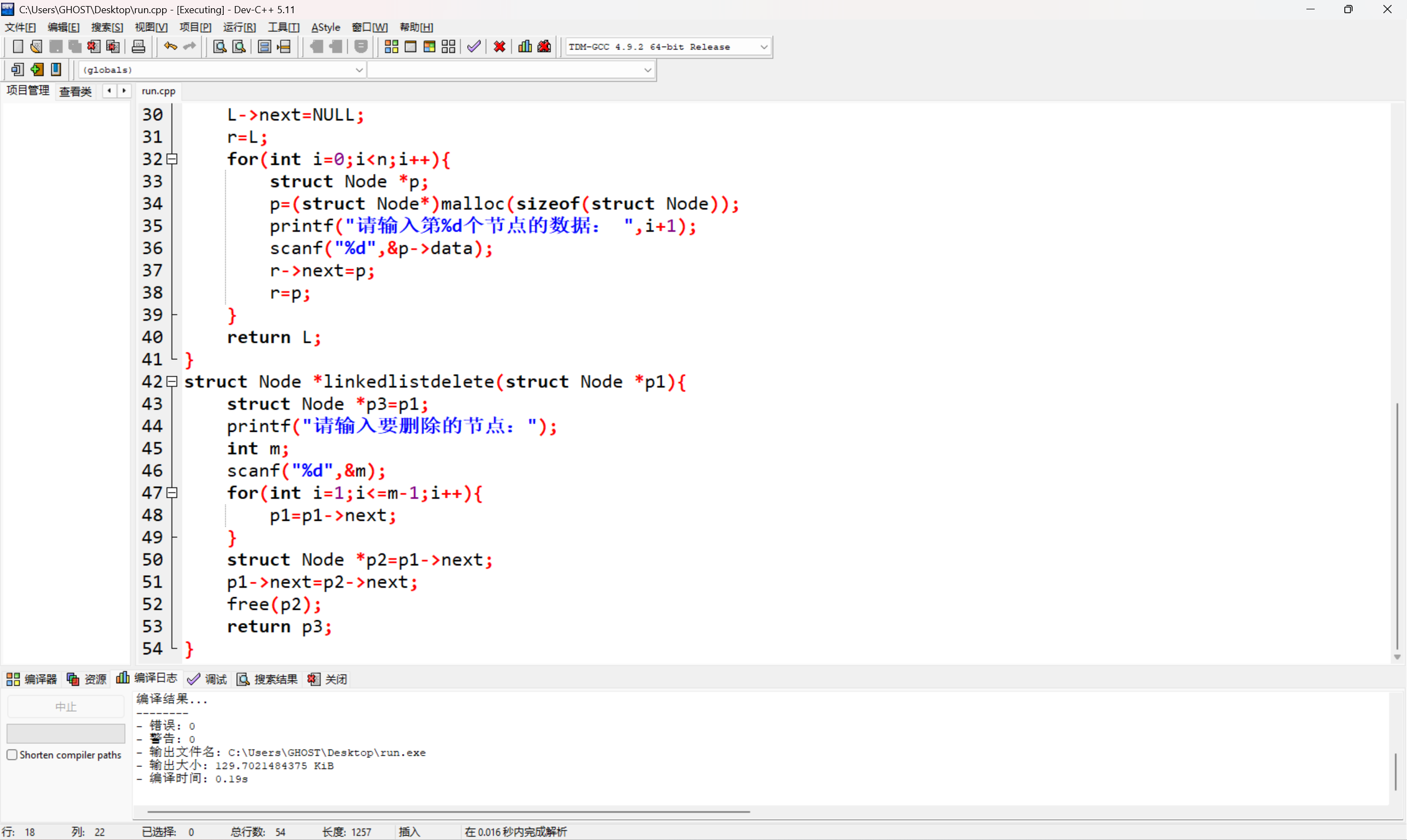Image resolution: width=1407 pixels, height=840 pixels.
Task: Click the Undo arrow icon
Action: pos(170,46)
